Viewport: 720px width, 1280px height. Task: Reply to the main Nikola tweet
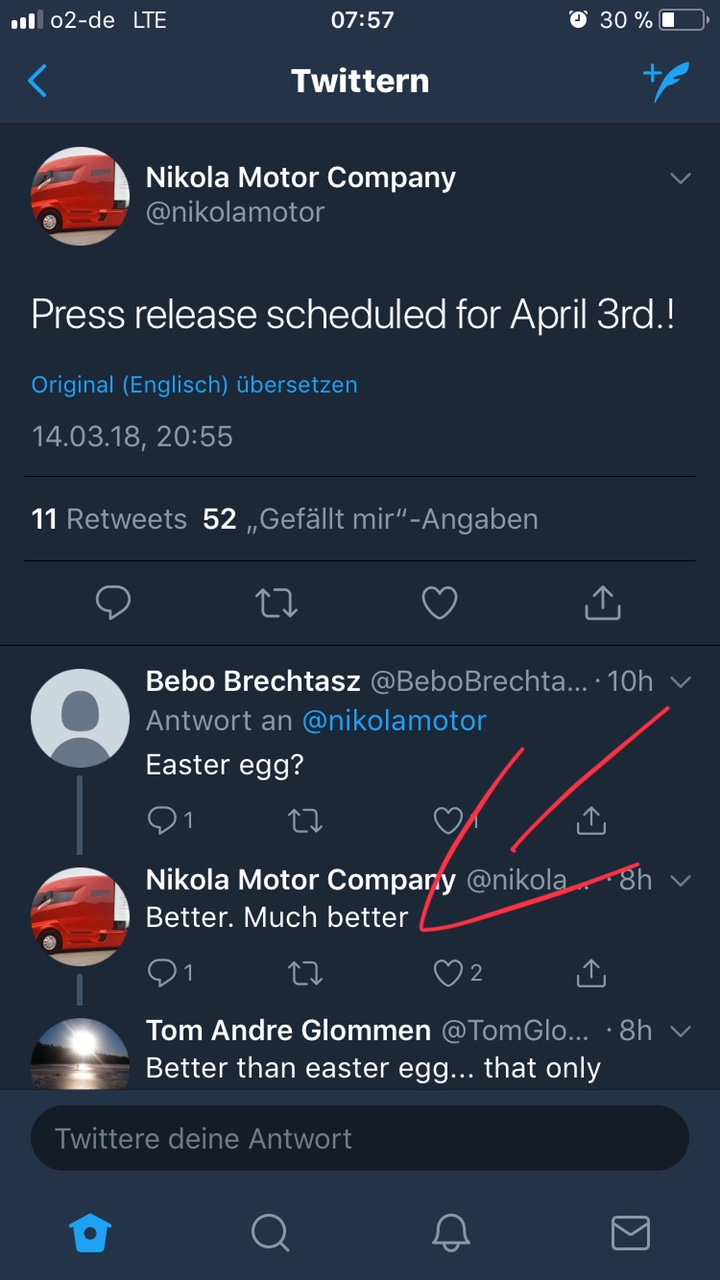click(x=113, y=602)
